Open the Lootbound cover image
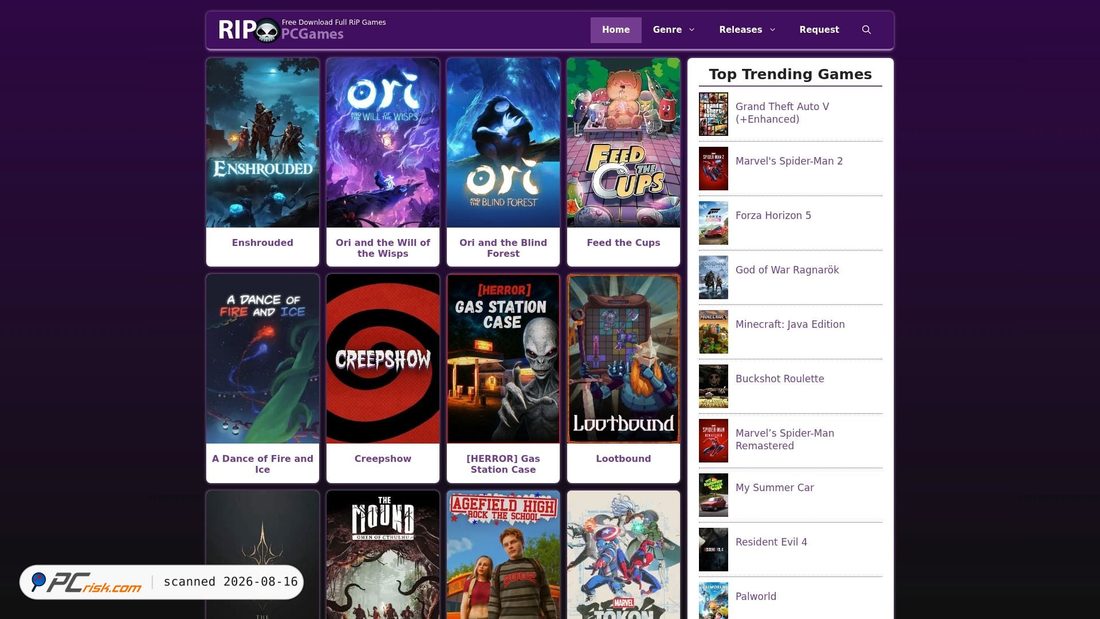Viewport: 1100px width, 619px height. (624, 359)
